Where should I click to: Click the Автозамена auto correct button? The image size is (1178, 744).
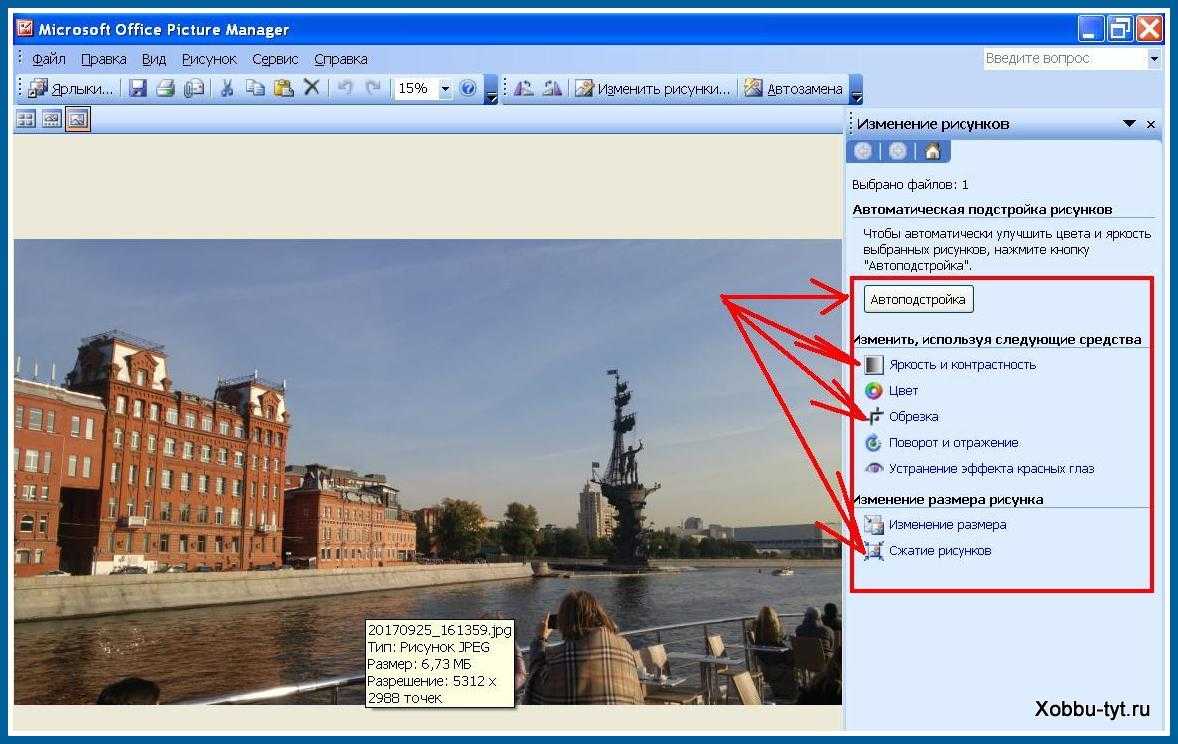click(x=793, y=89)
